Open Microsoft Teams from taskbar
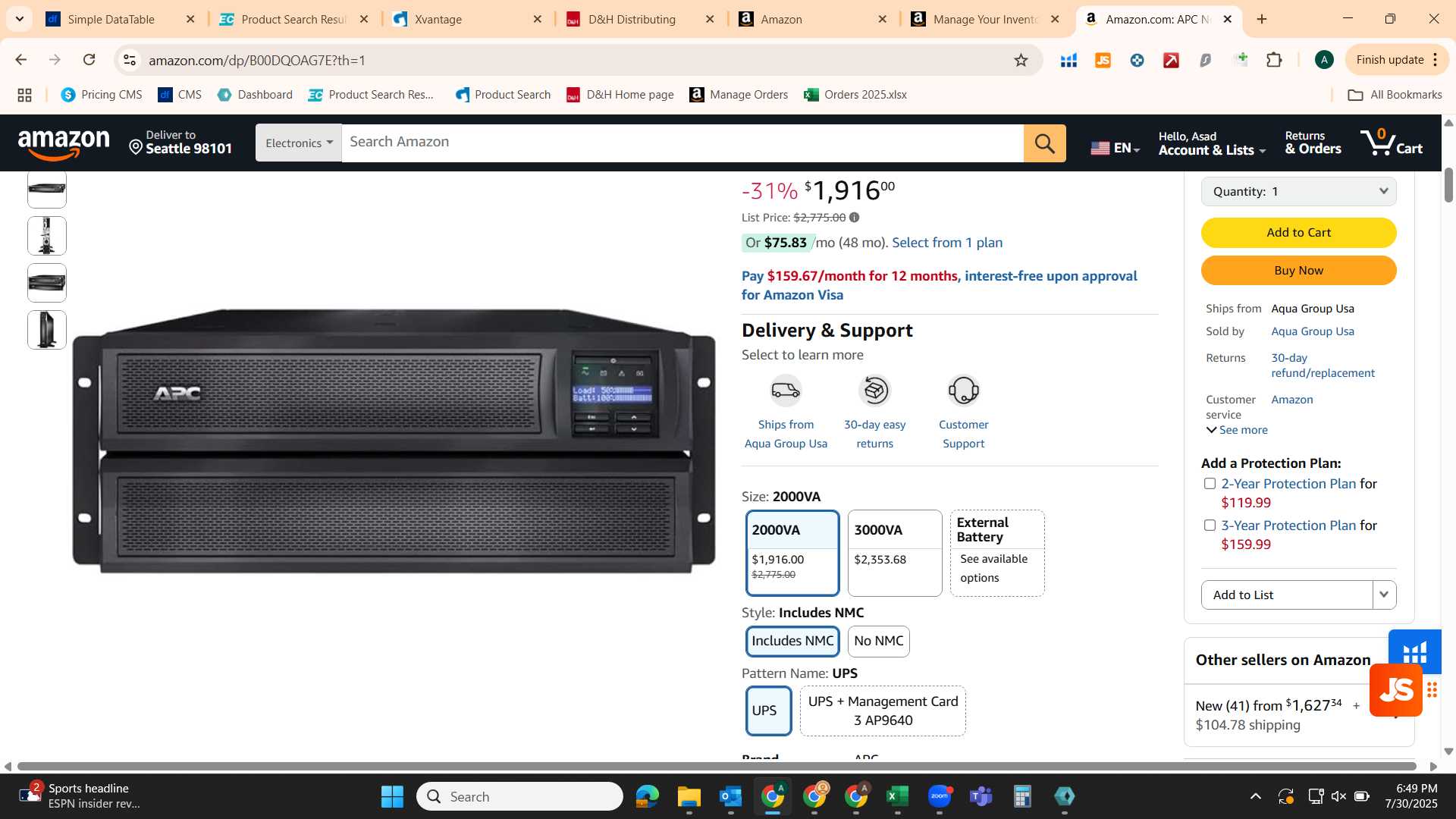 [x=981, y=796]
